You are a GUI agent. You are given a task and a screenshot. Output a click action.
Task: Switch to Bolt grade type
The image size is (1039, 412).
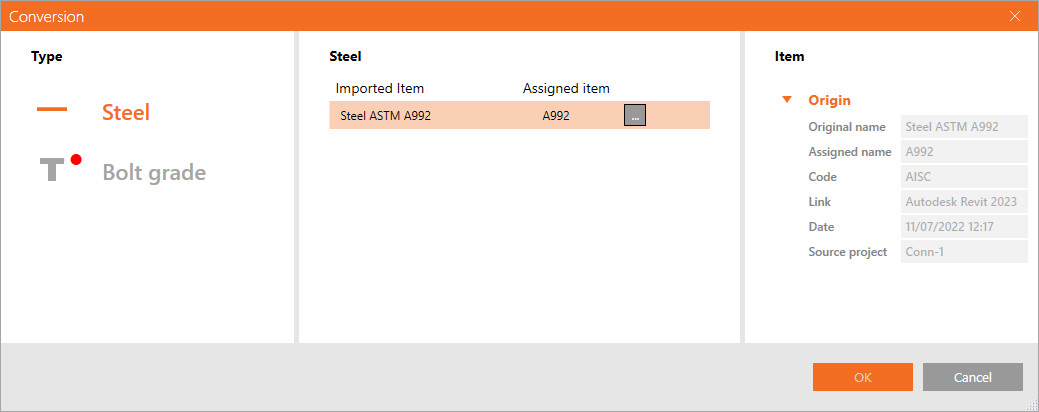click(154, 172)
